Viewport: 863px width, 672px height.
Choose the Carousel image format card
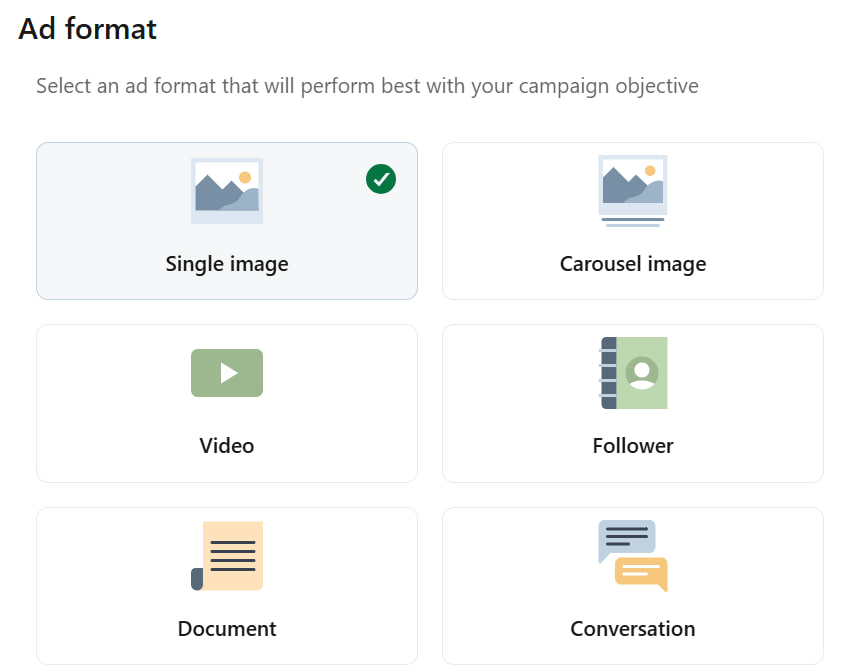(633, 221)
